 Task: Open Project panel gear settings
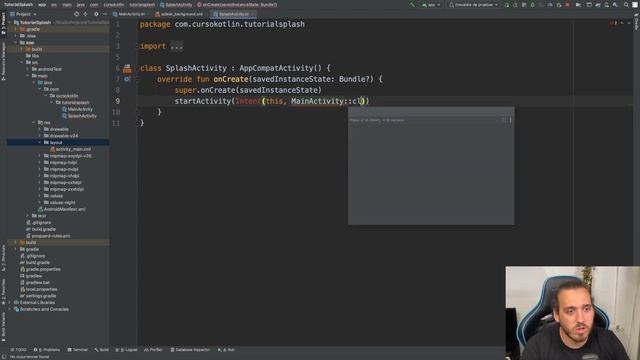[x=96, y=14]
